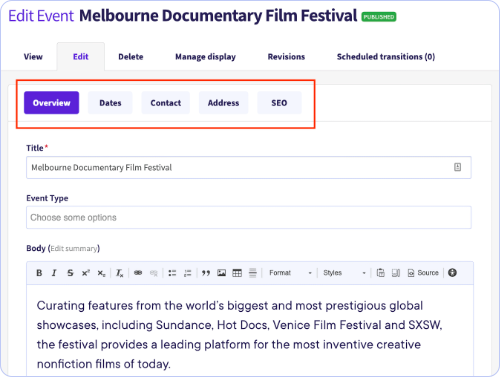The image size is (500, 377).
Task: Insert an image via toolbar icon
Action: (221, 273)
